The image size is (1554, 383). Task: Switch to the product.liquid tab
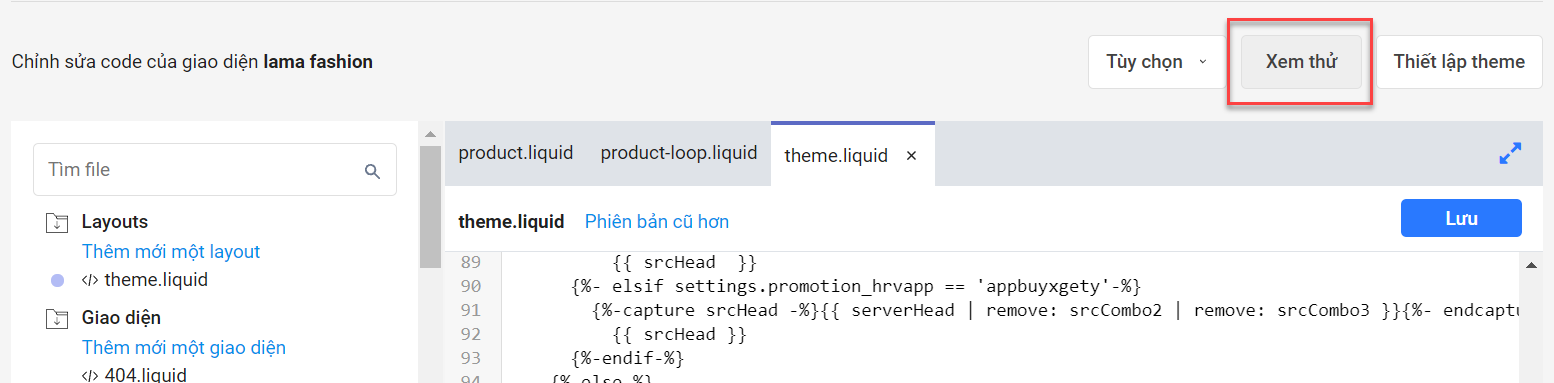click(x=516, y=153)
